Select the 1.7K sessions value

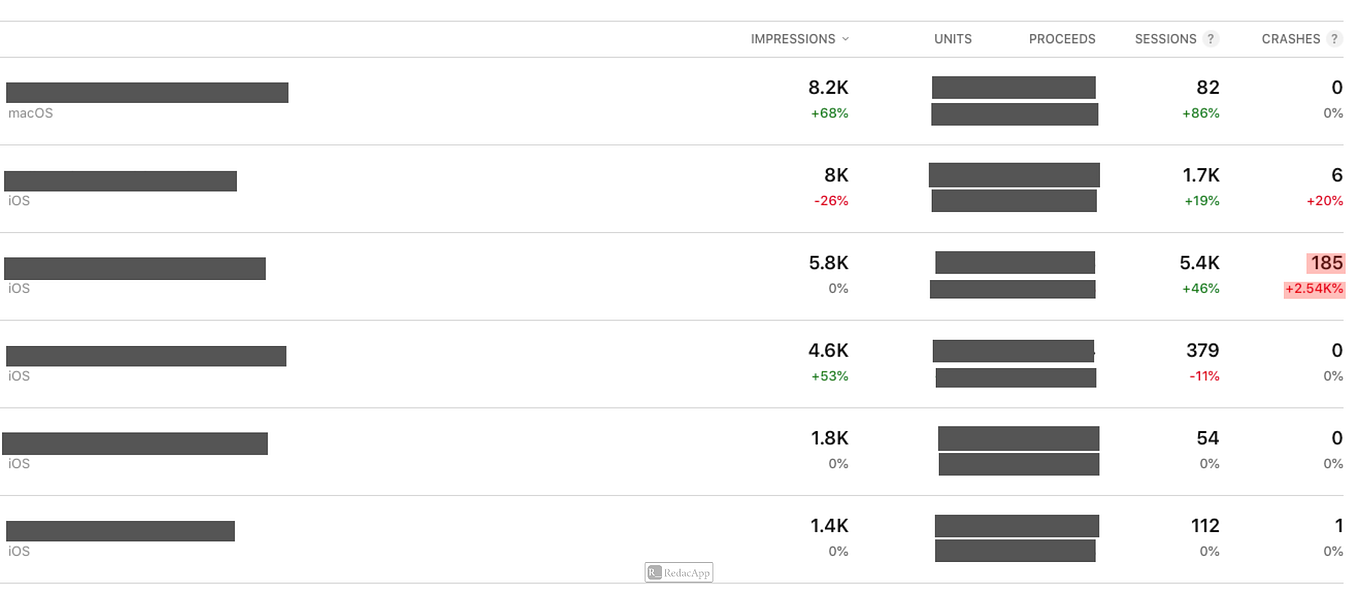tap(1201, 175)
